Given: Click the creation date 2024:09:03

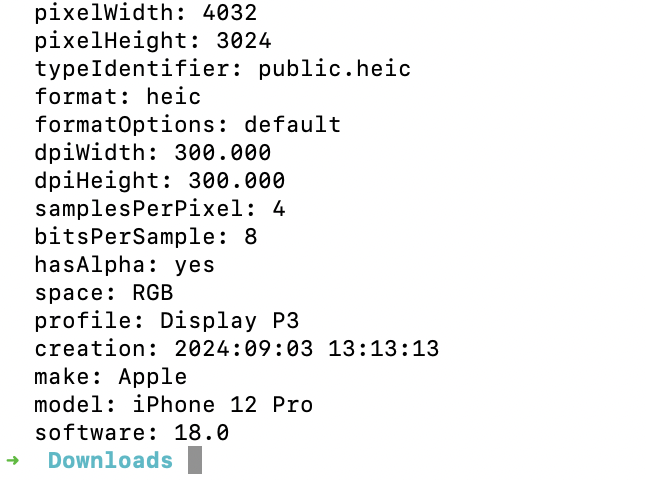Looking at the screenshot, I should coord(244,349).
